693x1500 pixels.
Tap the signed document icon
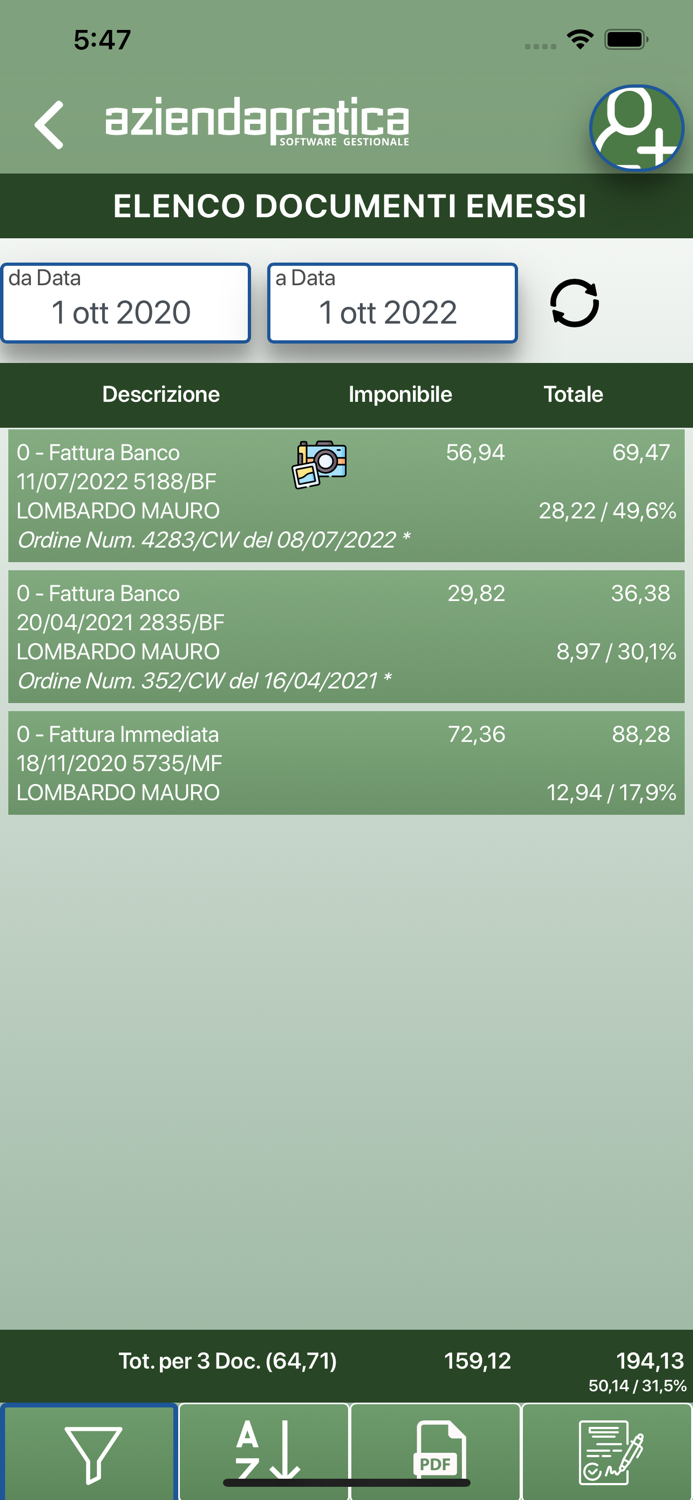click(608, 1452)
